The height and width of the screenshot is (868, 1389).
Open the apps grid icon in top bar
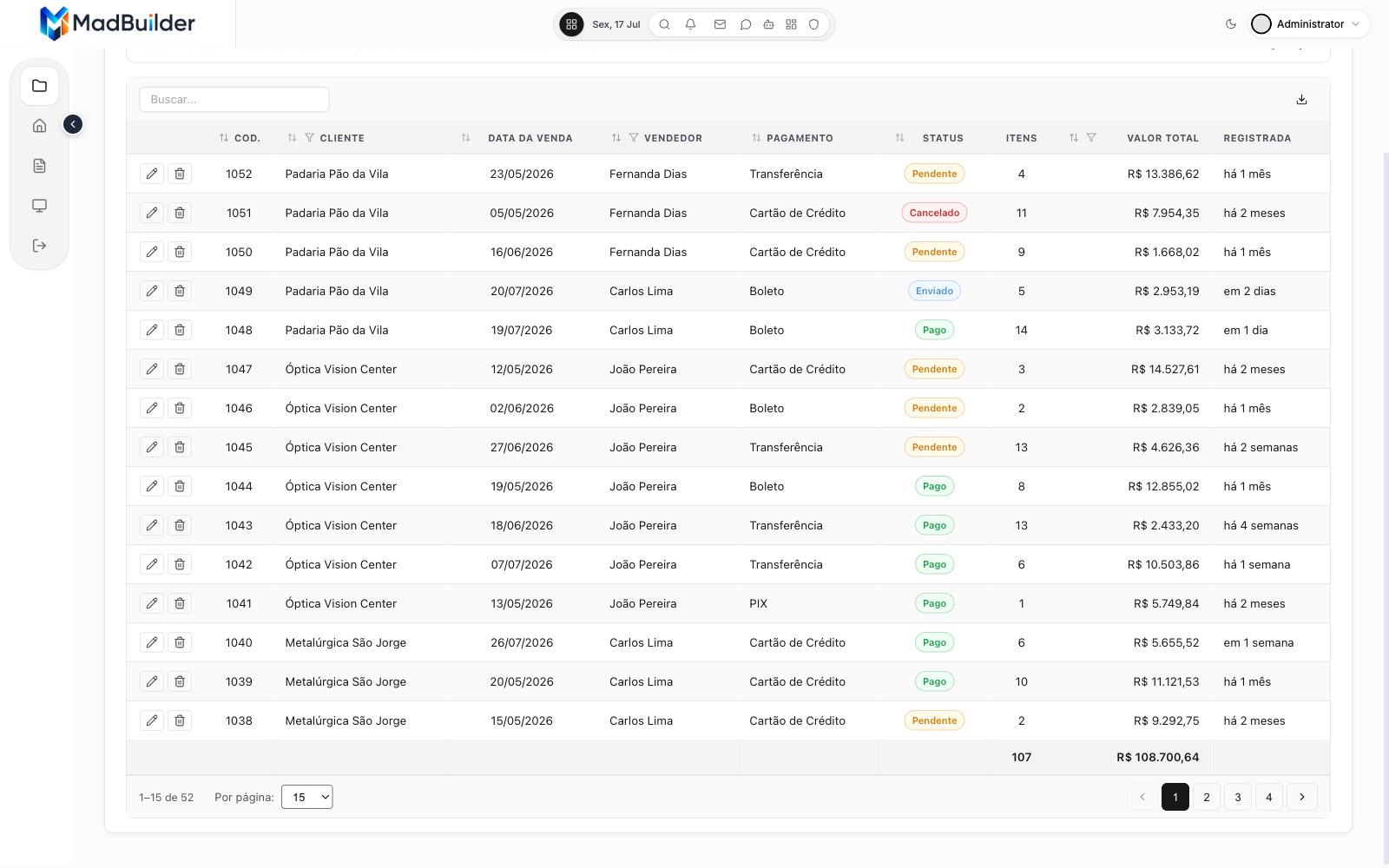[x=571, y=24]
